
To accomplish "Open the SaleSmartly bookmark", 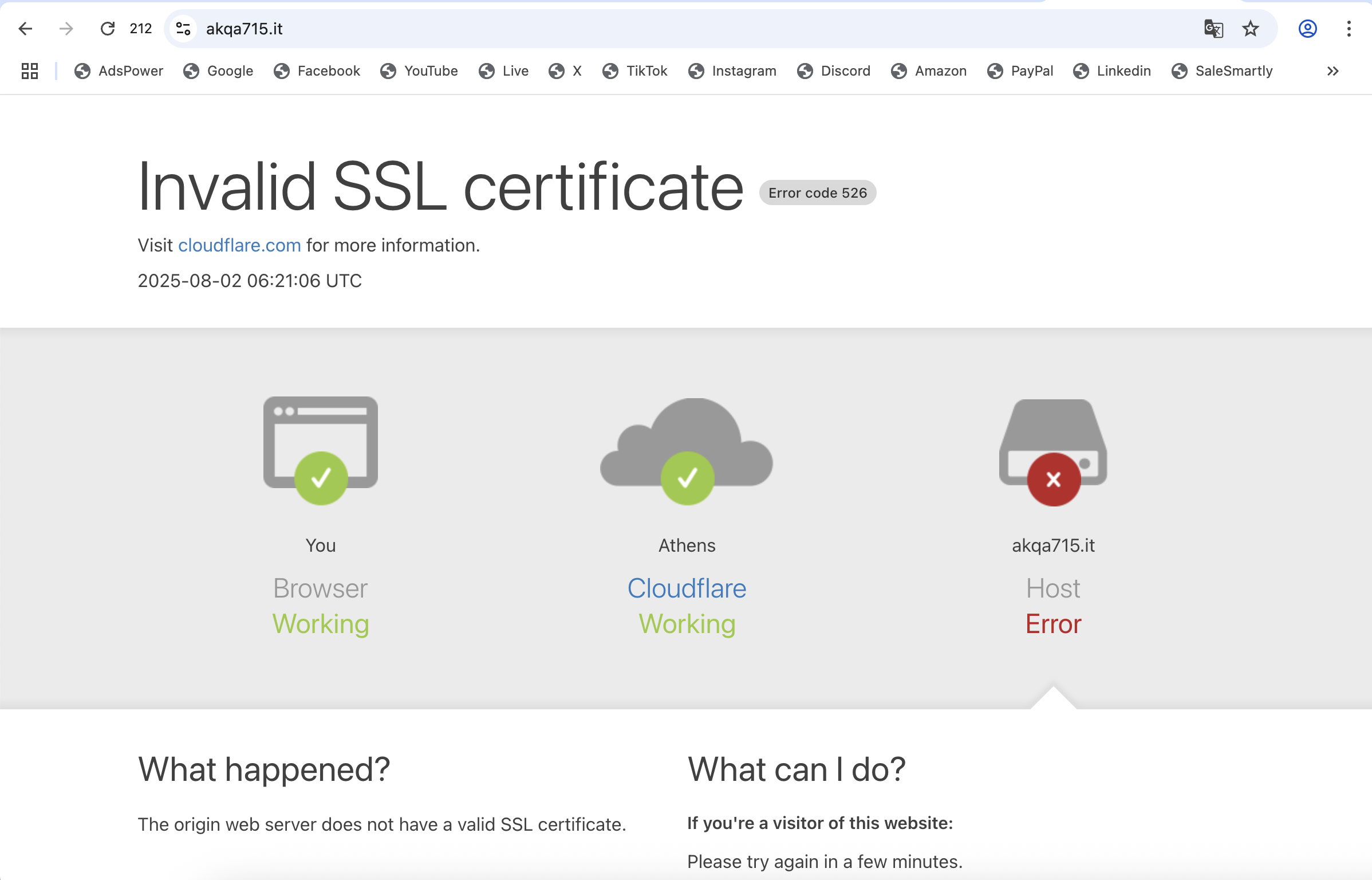I will pyautogui.click(x=1222, y=71).
